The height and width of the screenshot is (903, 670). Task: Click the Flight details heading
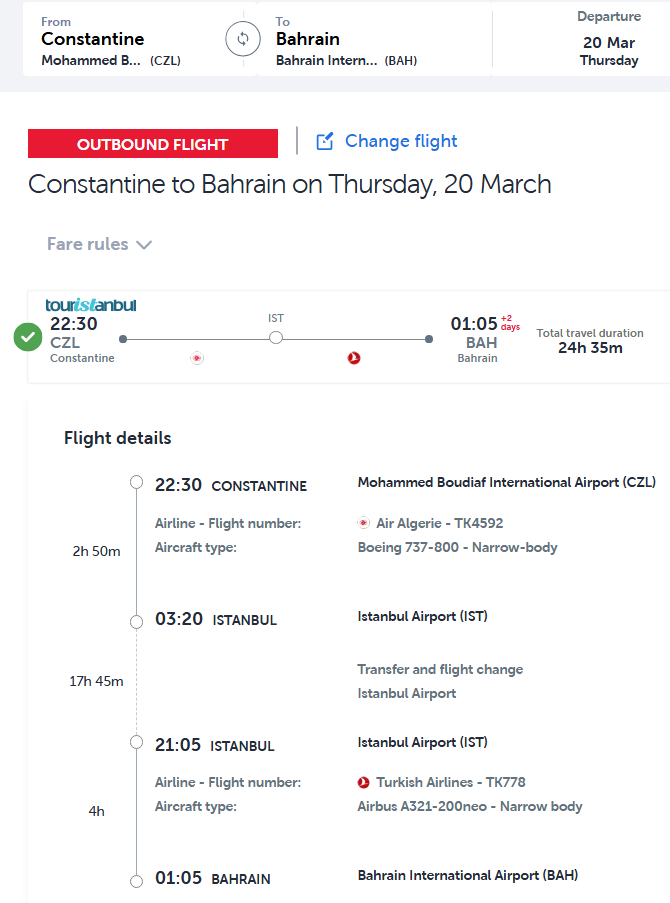pos(118,438)
